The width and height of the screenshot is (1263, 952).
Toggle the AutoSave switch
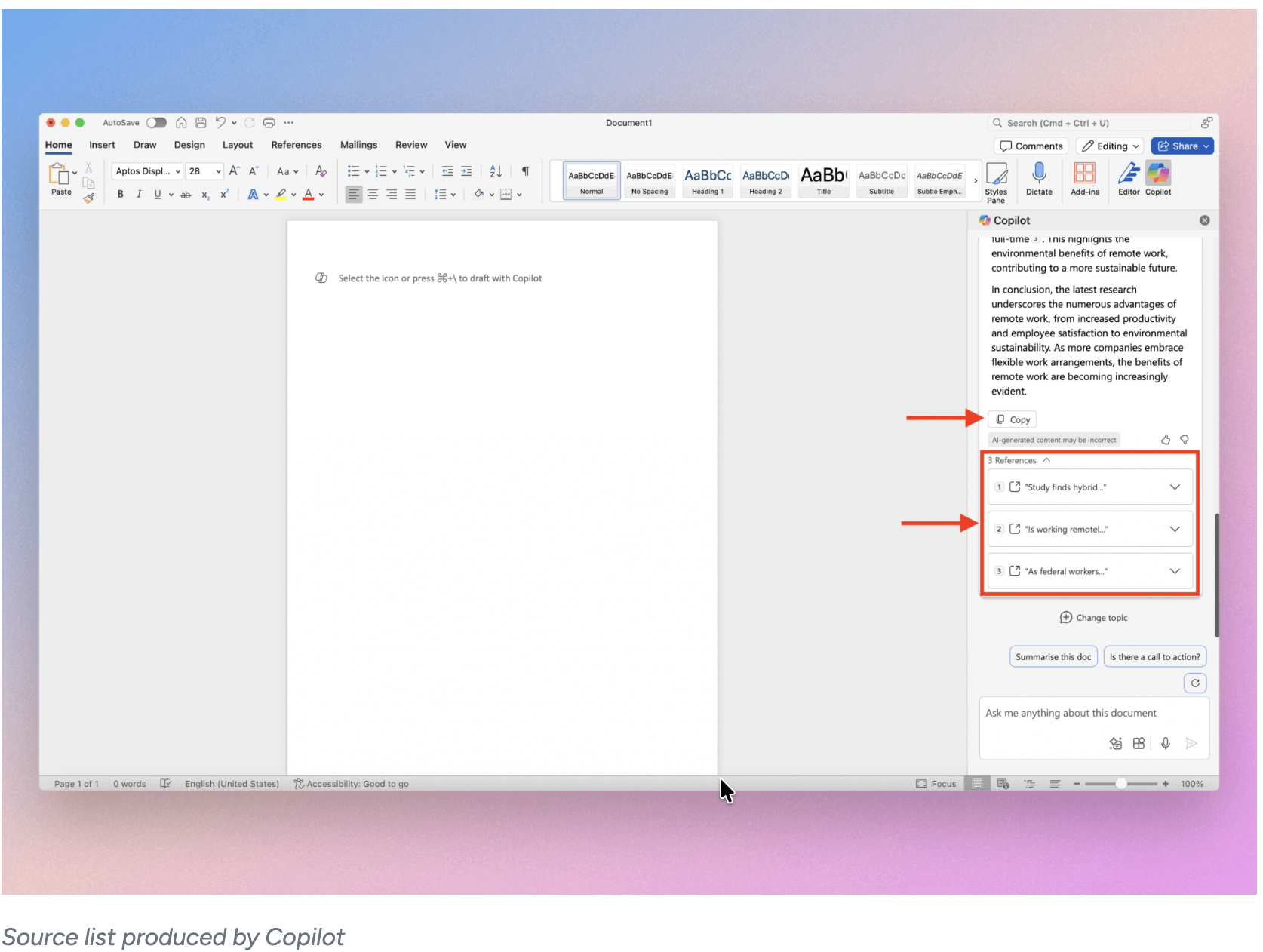tap(156, 122)
